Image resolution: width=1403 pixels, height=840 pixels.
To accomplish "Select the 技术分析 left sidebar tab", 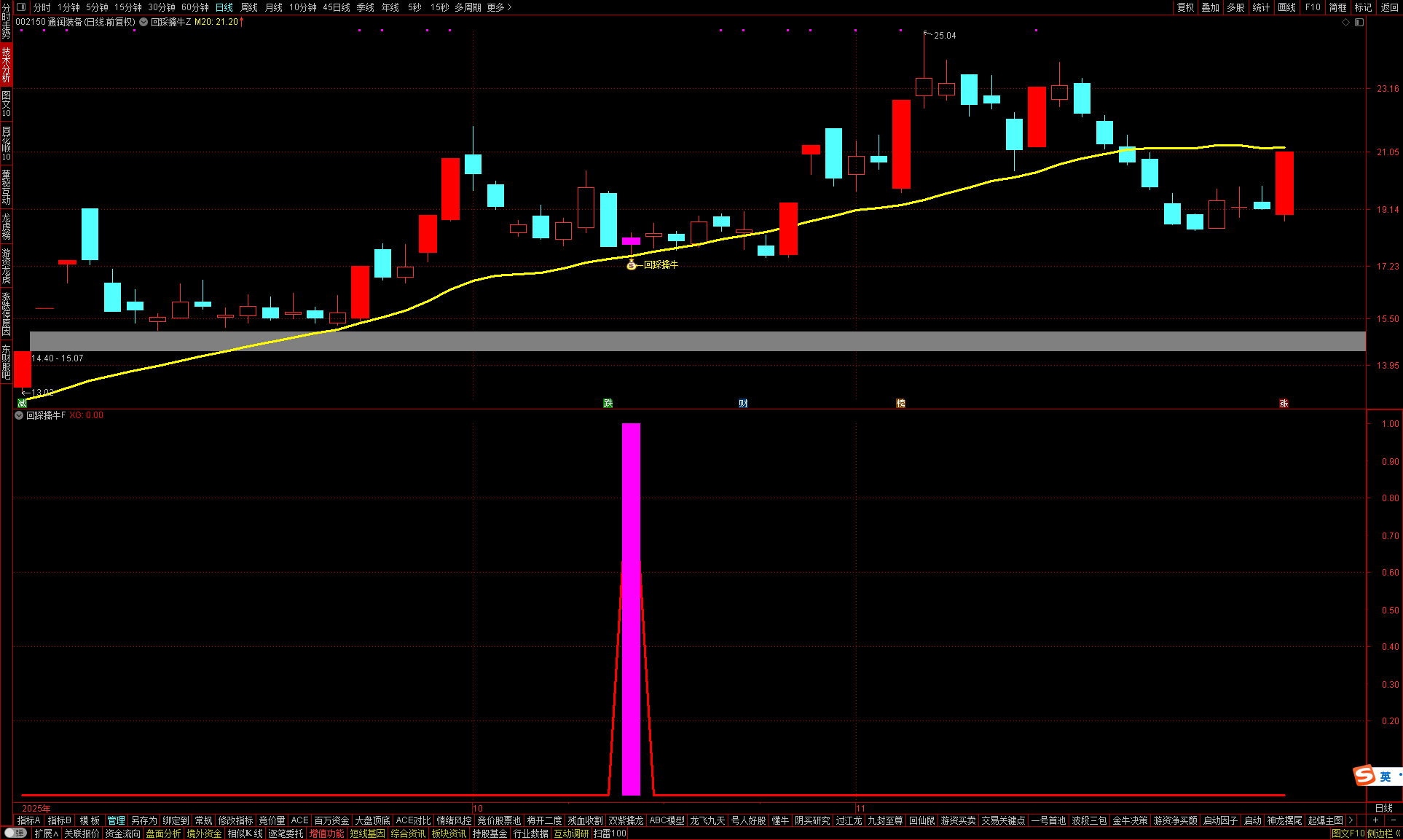I will (7, 64).
